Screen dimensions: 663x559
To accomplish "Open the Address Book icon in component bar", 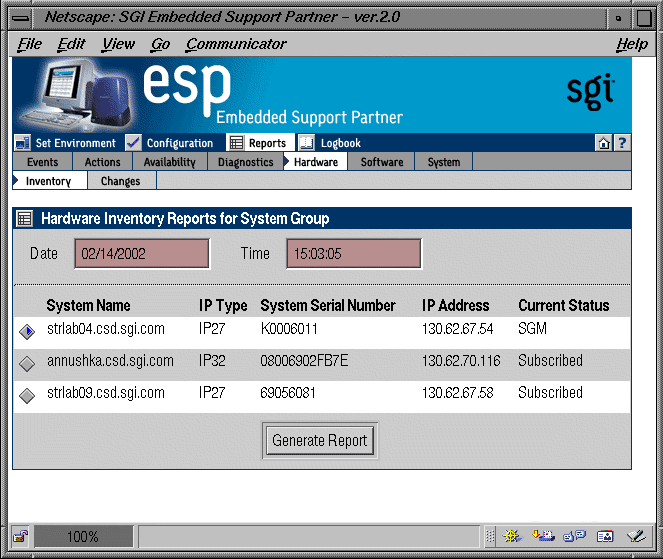I will tap(604, 536).
